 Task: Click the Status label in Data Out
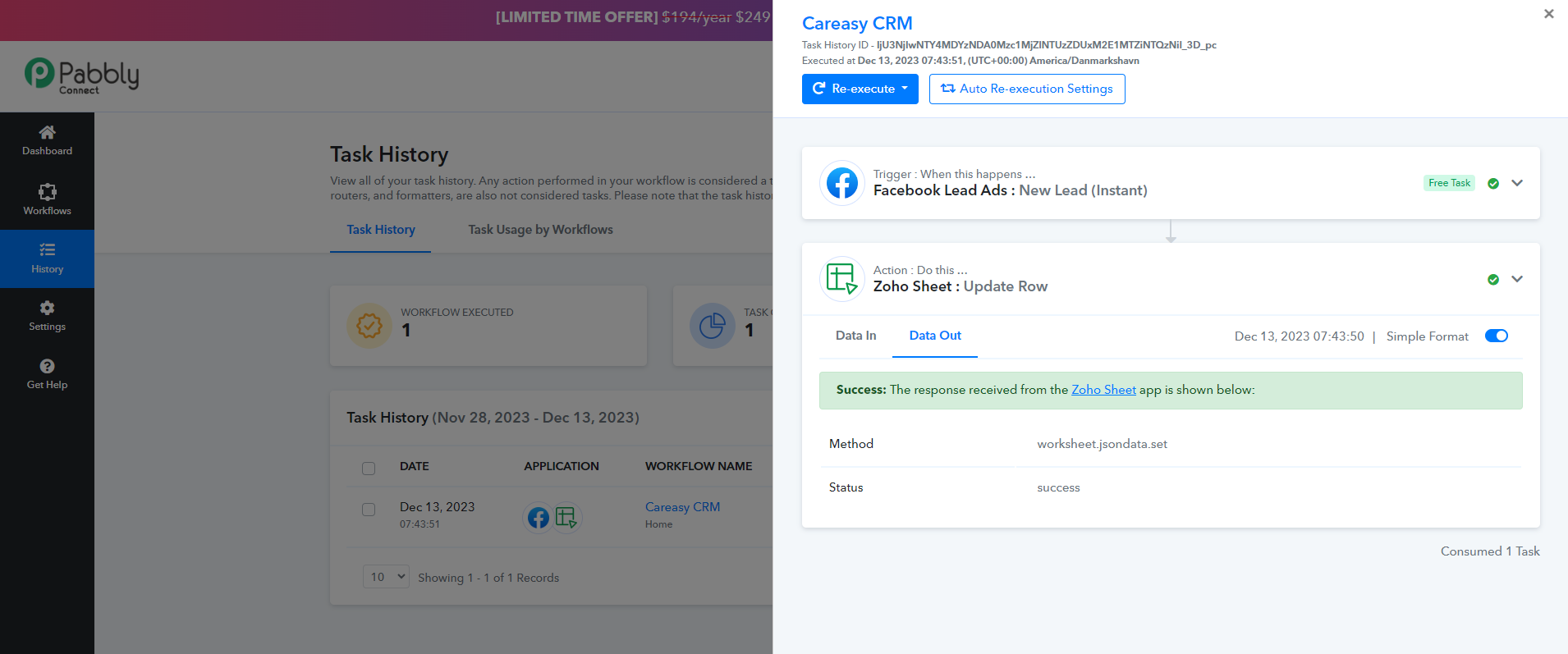(x=846, y=487)
